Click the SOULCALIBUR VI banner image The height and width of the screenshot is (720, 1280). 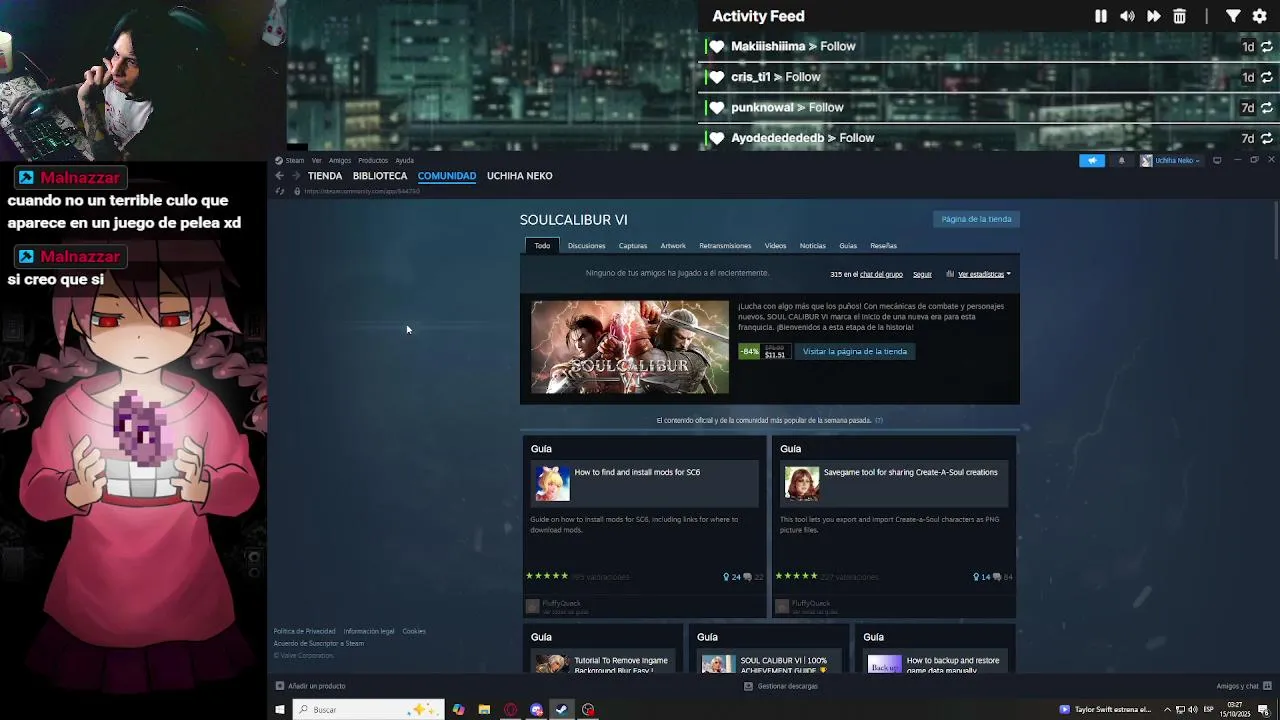pos(630,347)
